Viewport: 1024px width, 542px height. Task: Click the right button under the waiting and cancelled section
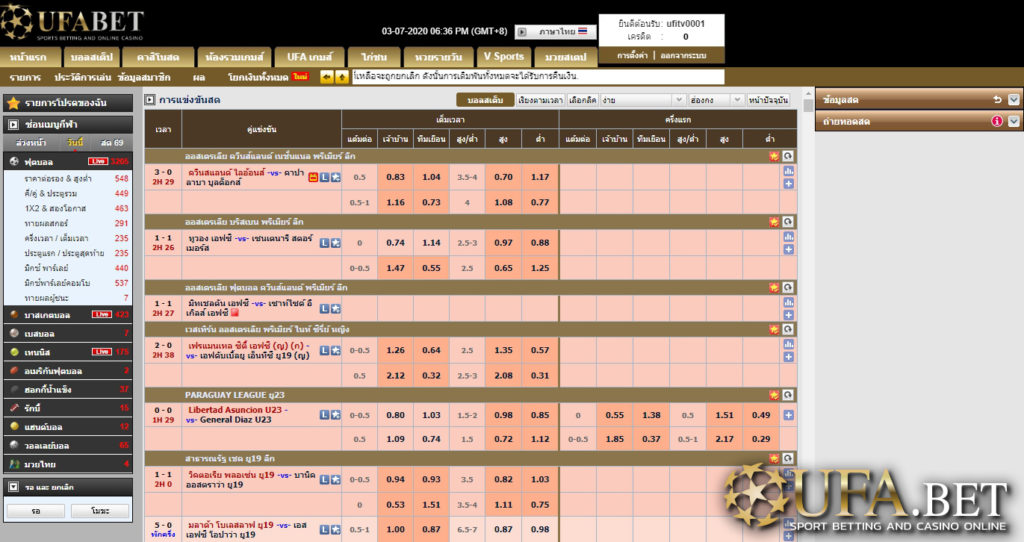100,511
